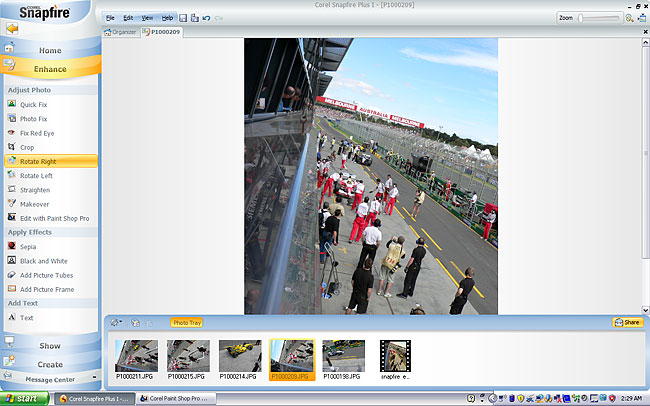Select the Fix Red Eye tool
The width and height of the screenshot is (650, 406).
(x=39, y=132)
